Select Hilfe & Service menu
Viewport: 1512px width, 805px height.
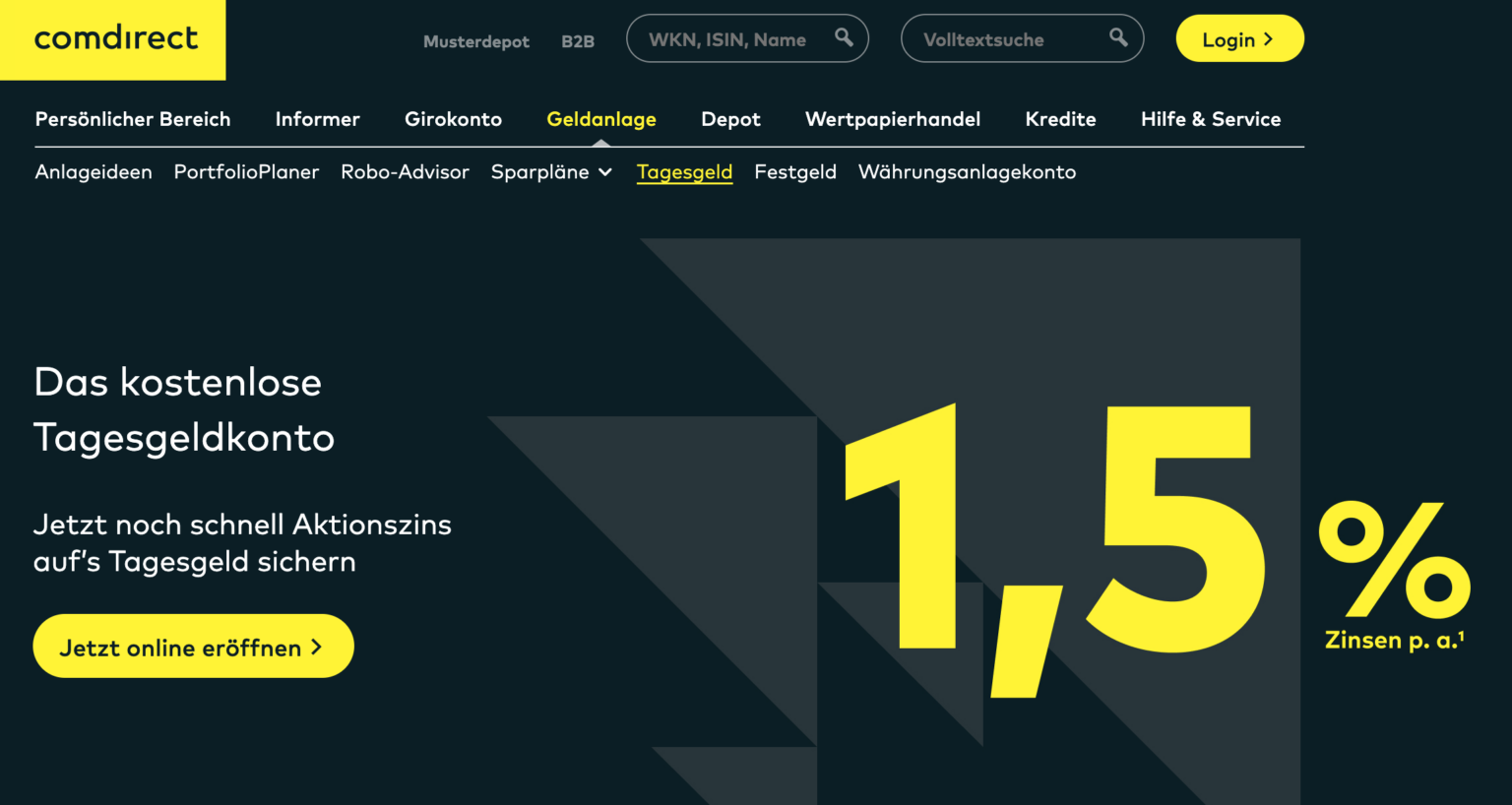click(1211, 119)
